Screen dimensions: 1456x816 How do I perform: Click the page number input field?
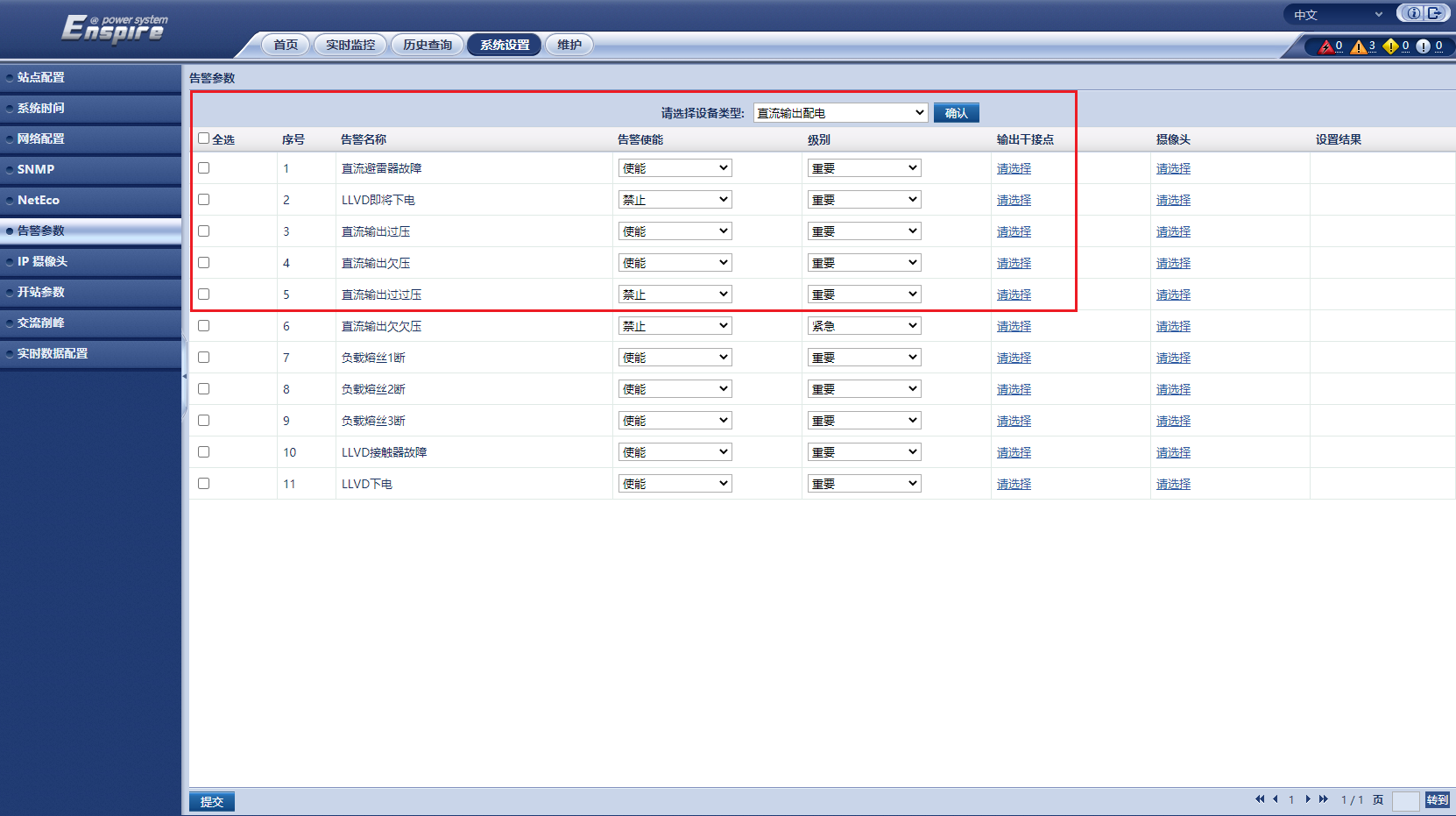(1405, 800)
